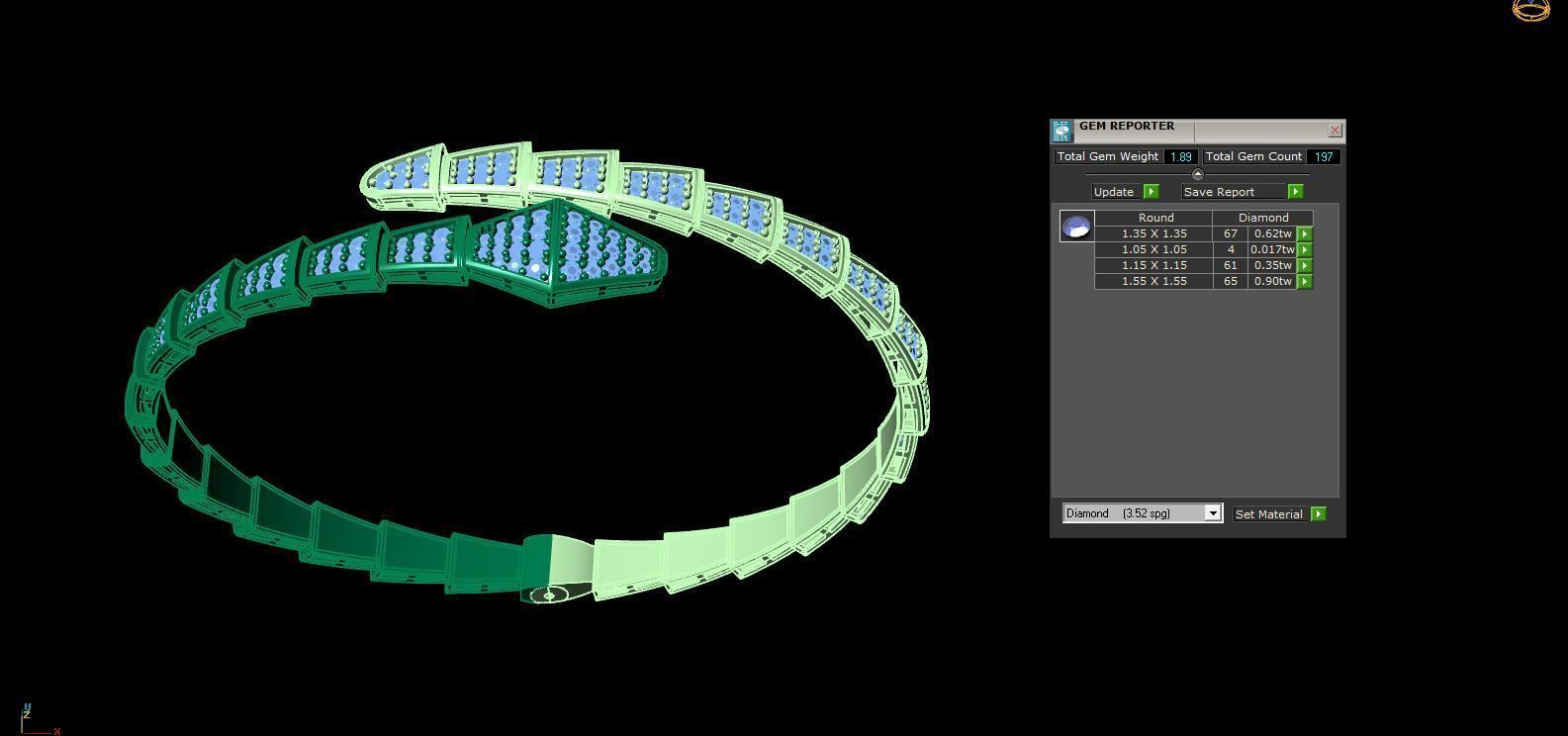
Task: Close the Gem Reporter panel
Action: click(1335, 131)
